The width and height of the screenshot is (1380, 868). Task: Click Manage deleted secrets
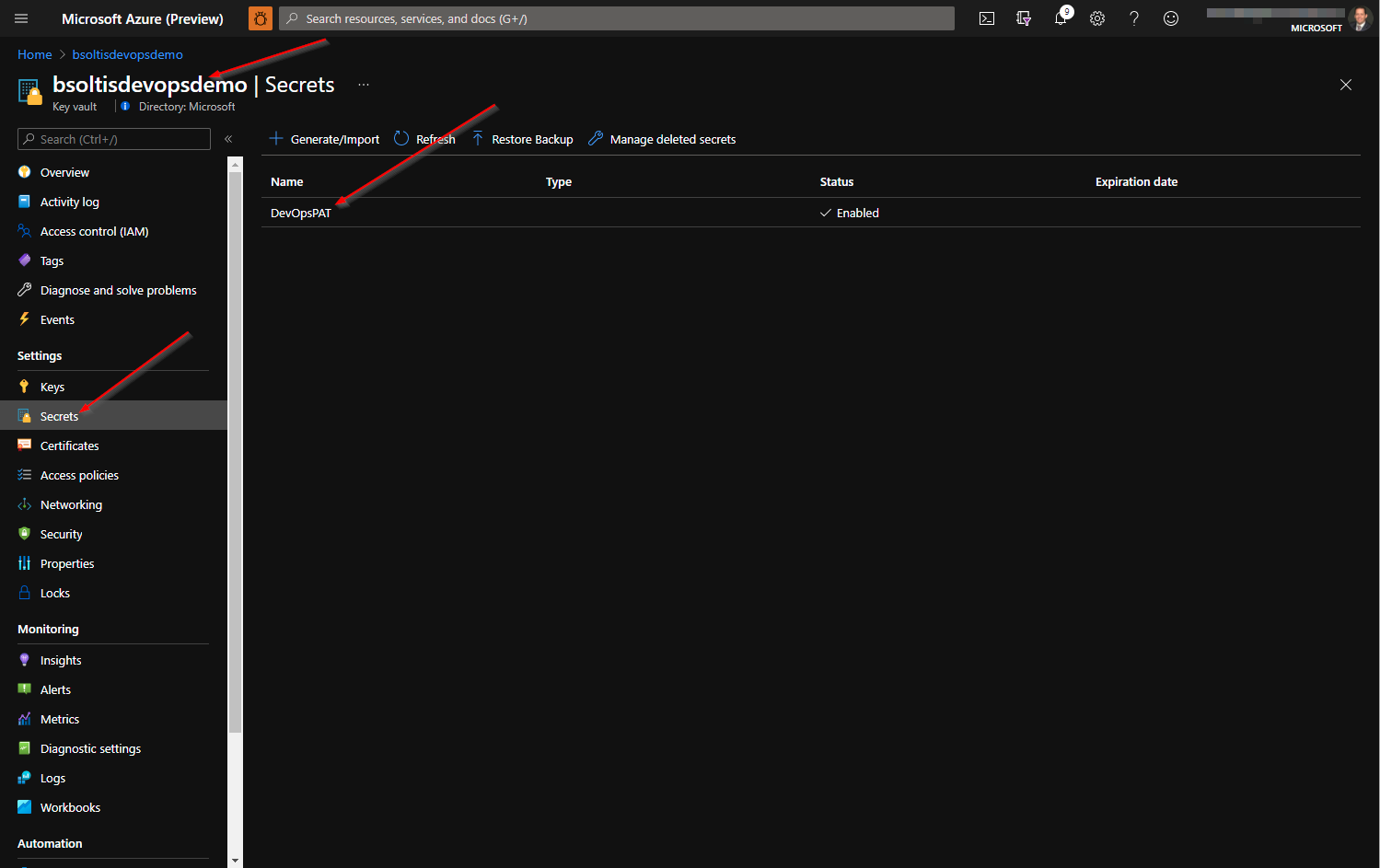pos(662,139)
